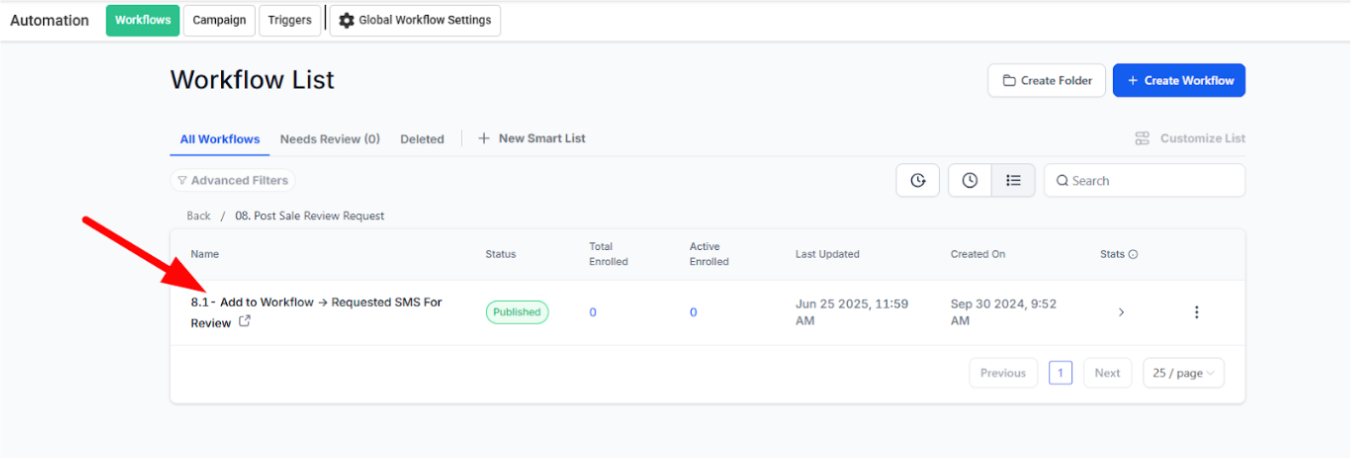Click the Sep 30 2024 created date
This screenshot has width=1355, height=458.
(x=1003, y=312)
